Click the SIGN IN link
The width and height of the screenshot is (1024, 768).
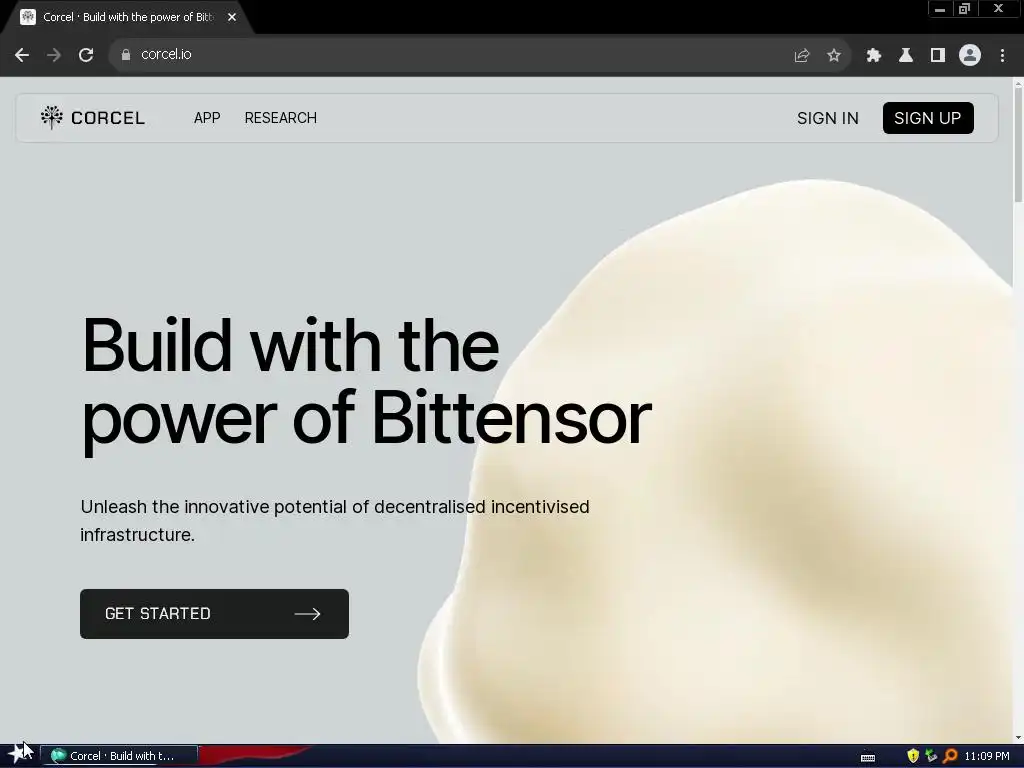(827, 118)
